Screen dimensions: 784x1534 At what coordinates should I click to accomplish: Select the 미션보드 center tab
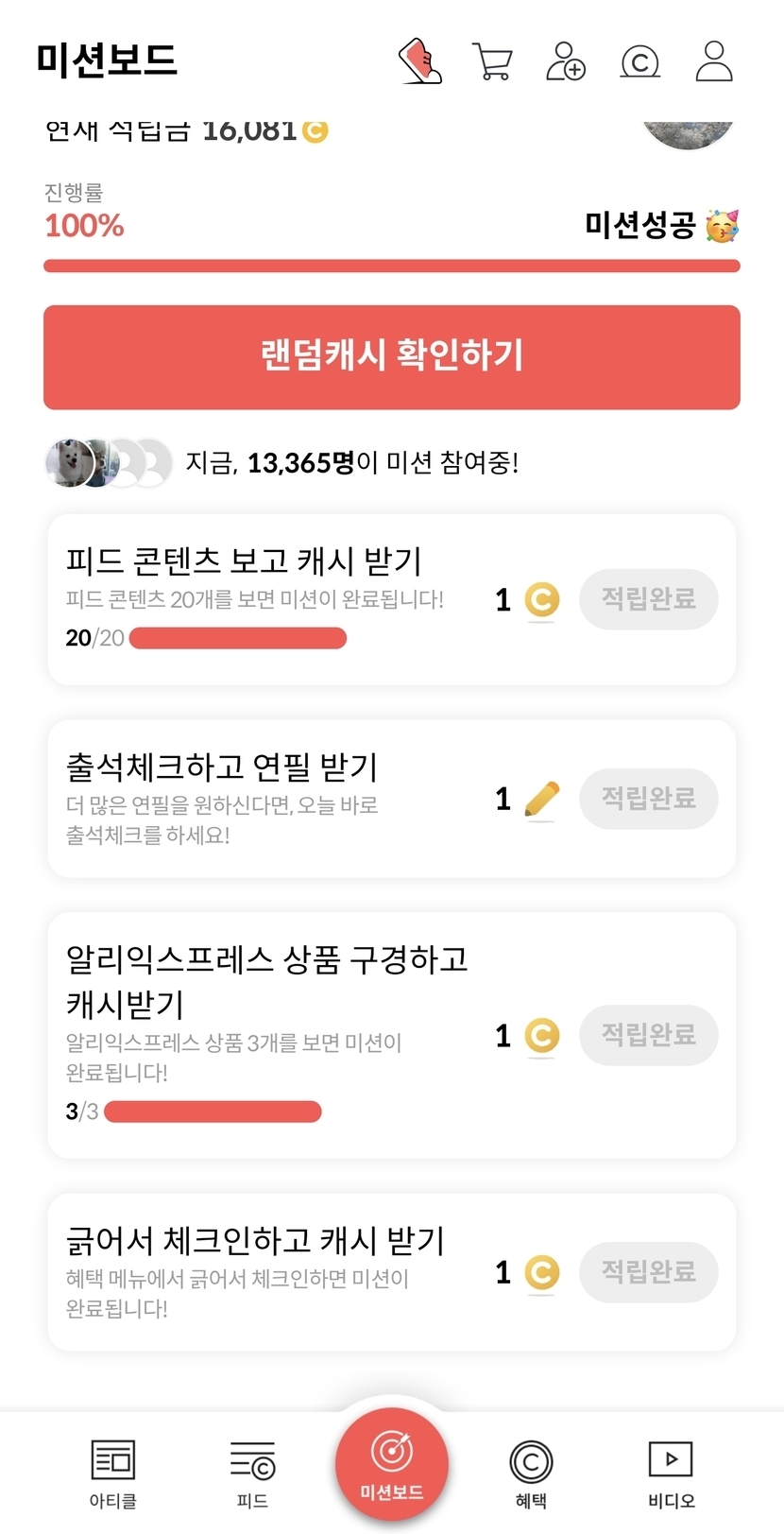click(x=392, y=1464)
